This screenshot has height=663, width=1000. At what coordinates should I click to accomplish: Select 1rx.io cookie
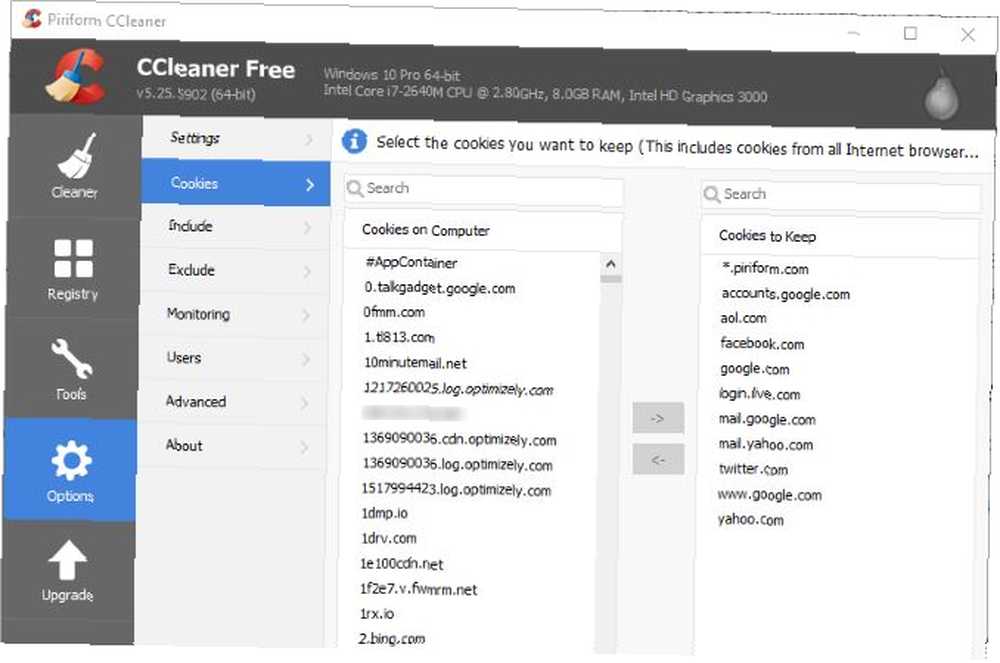coord(376,614)
